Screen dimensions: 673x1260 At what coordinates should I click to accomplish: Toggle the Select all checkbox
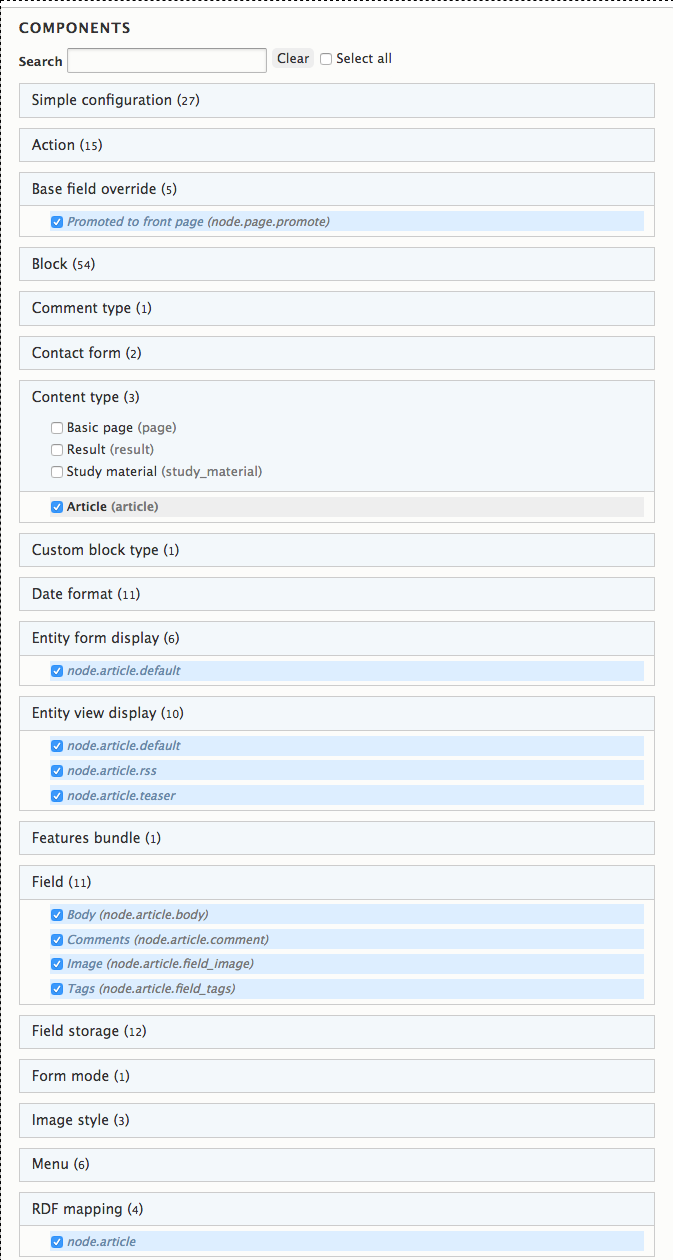[326, 59]
